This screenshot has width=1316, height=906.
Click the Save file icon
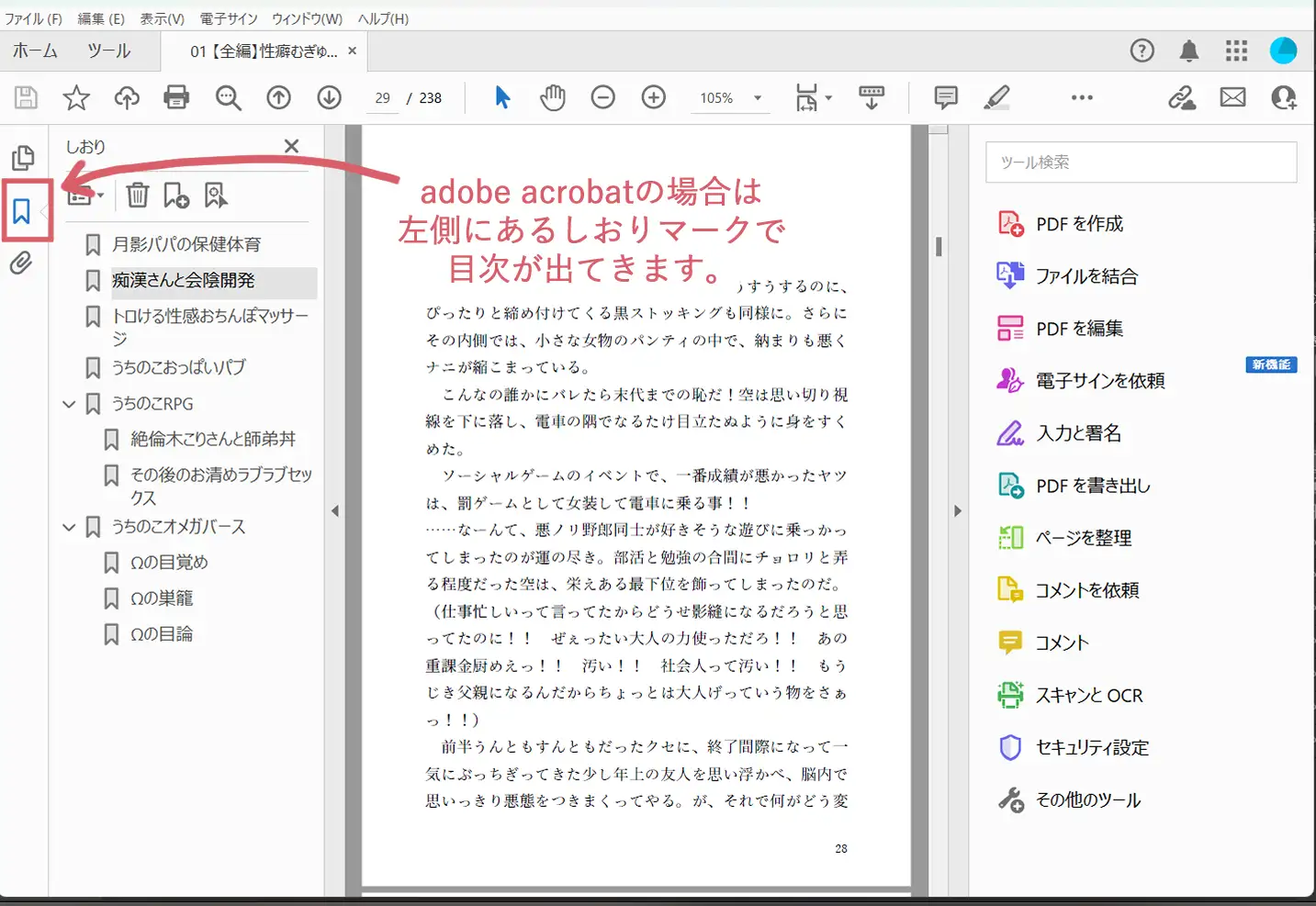click(26, 97)
